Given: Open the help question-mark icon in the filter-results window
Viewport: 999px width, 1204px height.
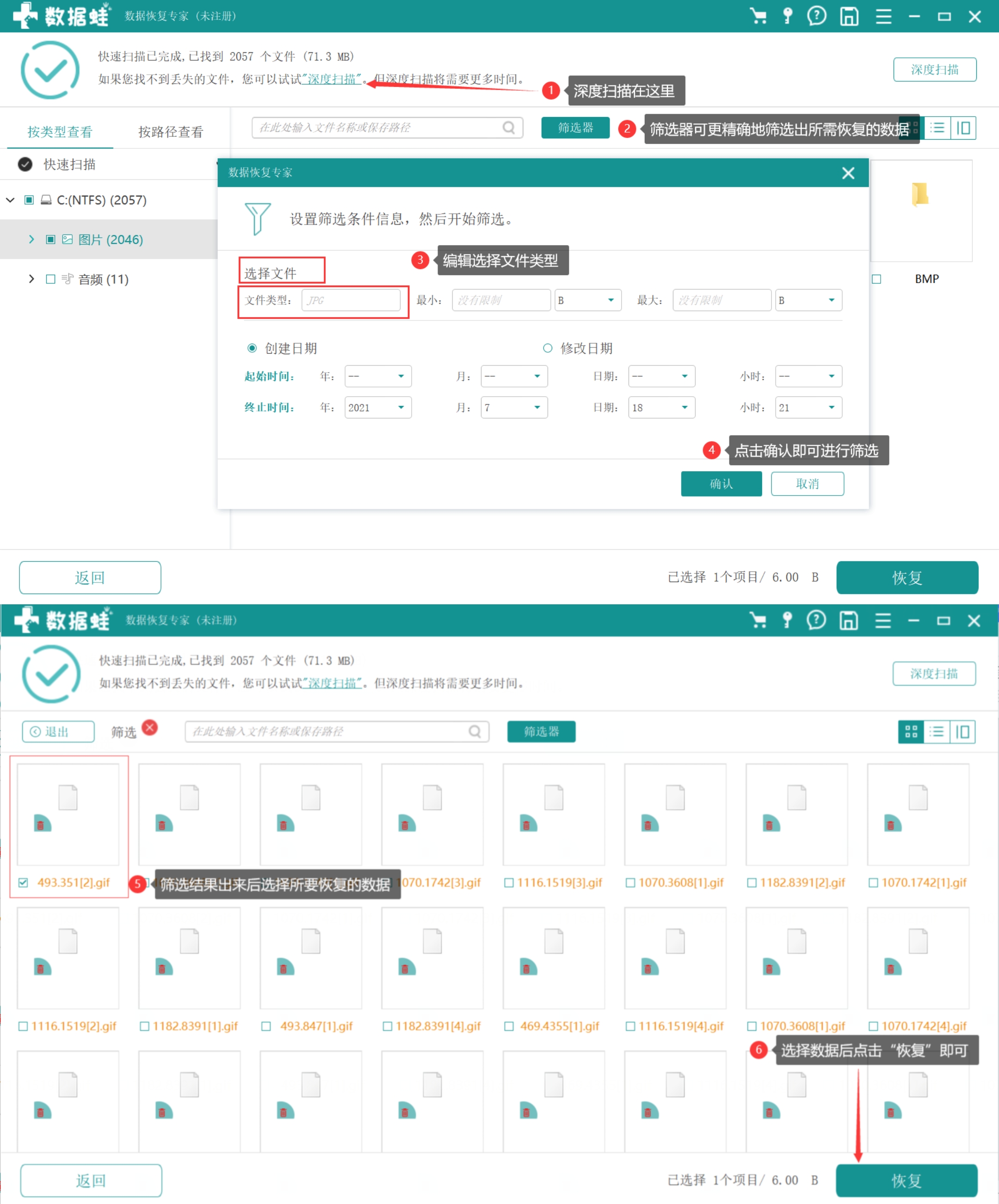Looking at the screenshot, I should [x=816, y=620].
